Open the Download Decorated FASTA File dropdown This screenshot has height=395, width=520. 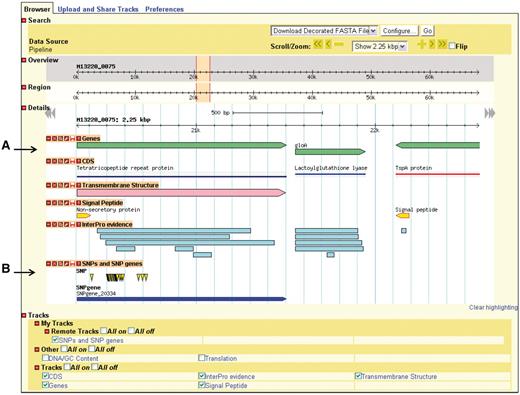pos(324,31)
